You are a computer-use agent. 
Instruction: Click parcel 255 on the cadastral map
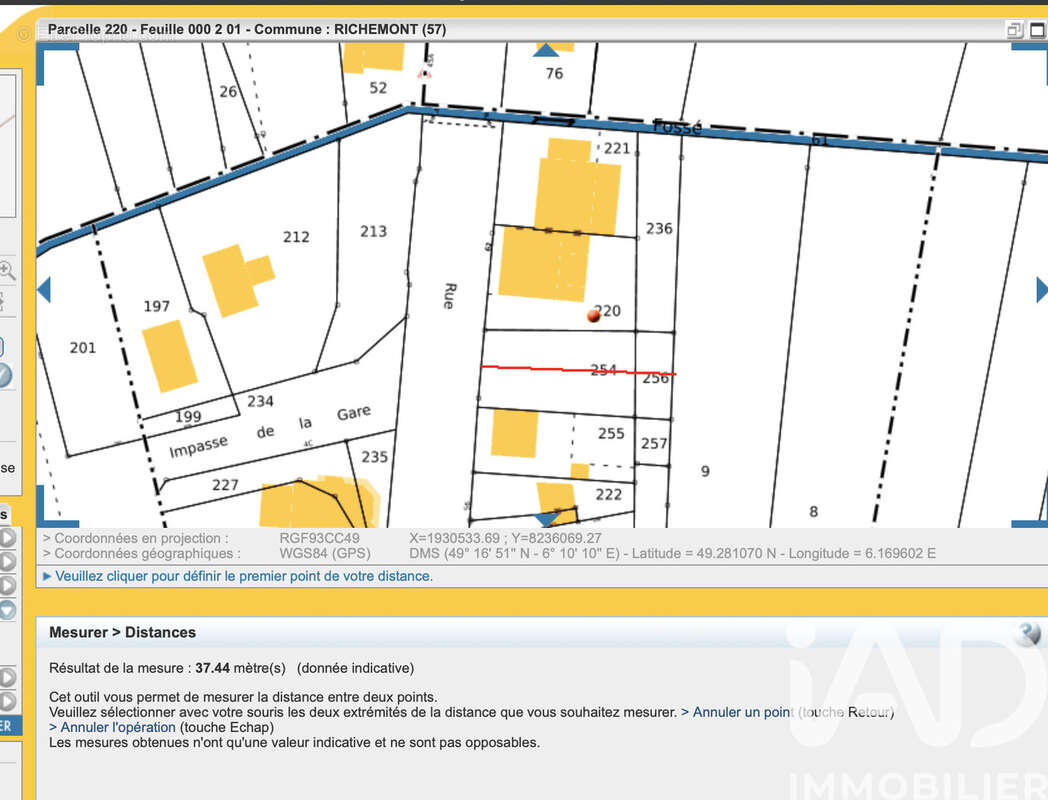pos(611,433)
